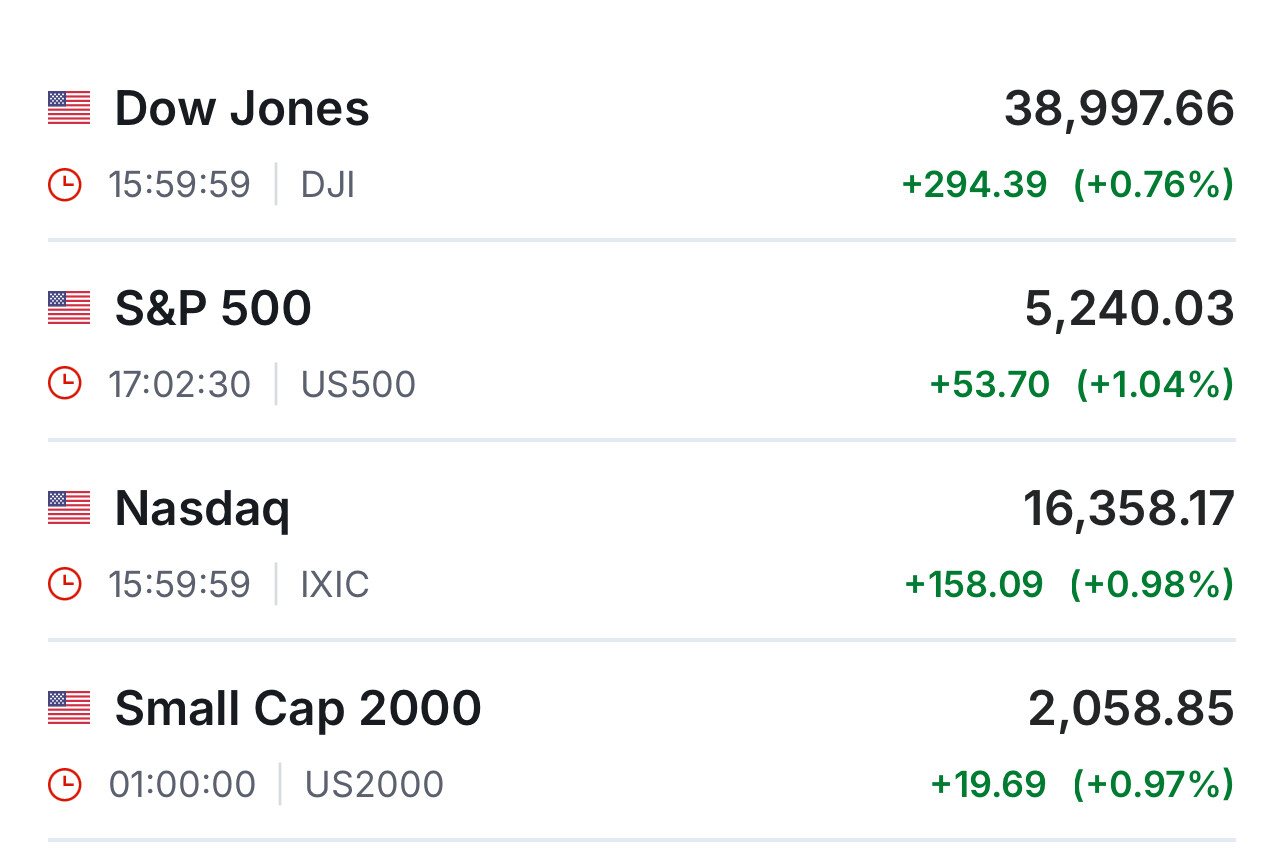Select the Nasdaq index name
1284x857 pixels.
(x=202, y=508)
